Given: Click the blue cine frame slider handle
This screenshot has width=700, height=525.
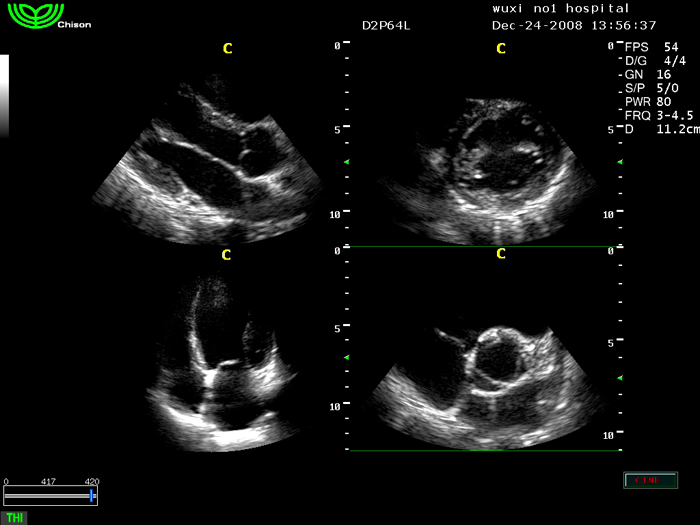Looking at the screenshot, I should pyautogui.click(x=92, y=495).
